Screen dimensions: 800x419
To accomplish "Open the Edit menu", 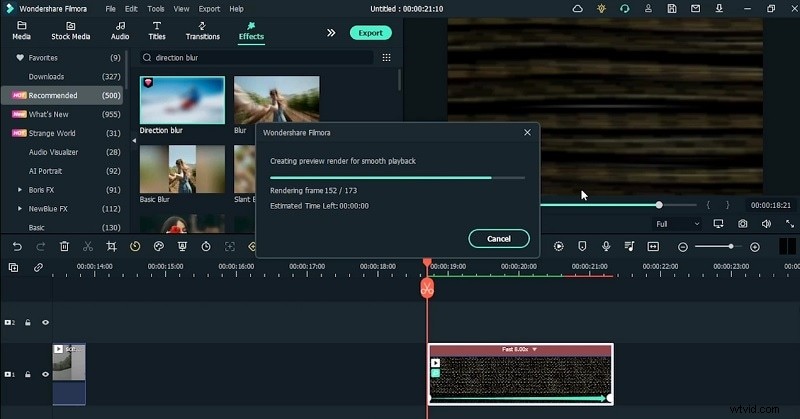I will click(x=131, y=9).
